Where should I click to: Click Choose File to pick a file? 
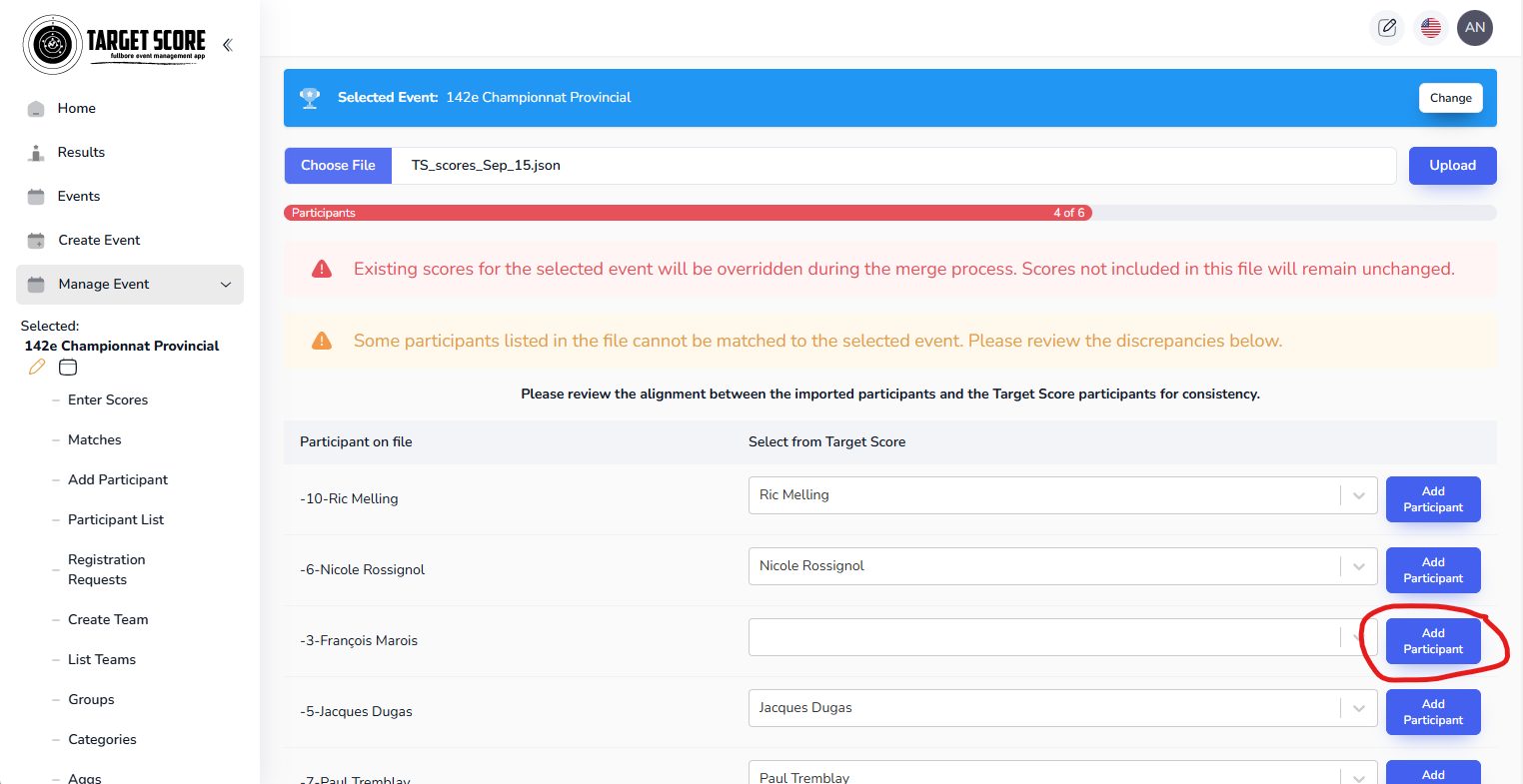(x=338, y=166)
